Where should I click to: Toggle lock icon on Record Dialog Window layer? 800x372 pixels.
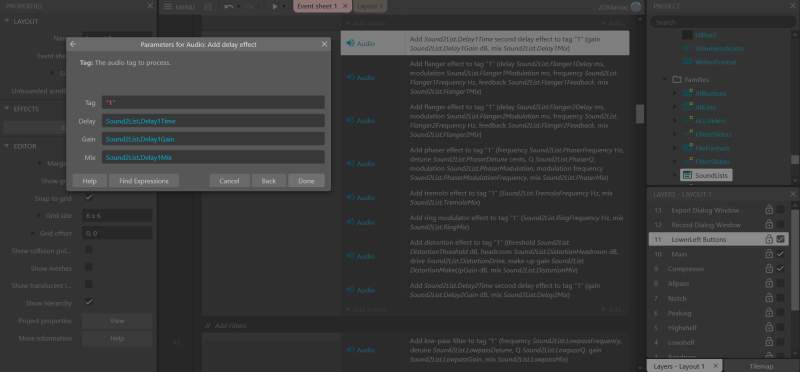tap(768, 225)
